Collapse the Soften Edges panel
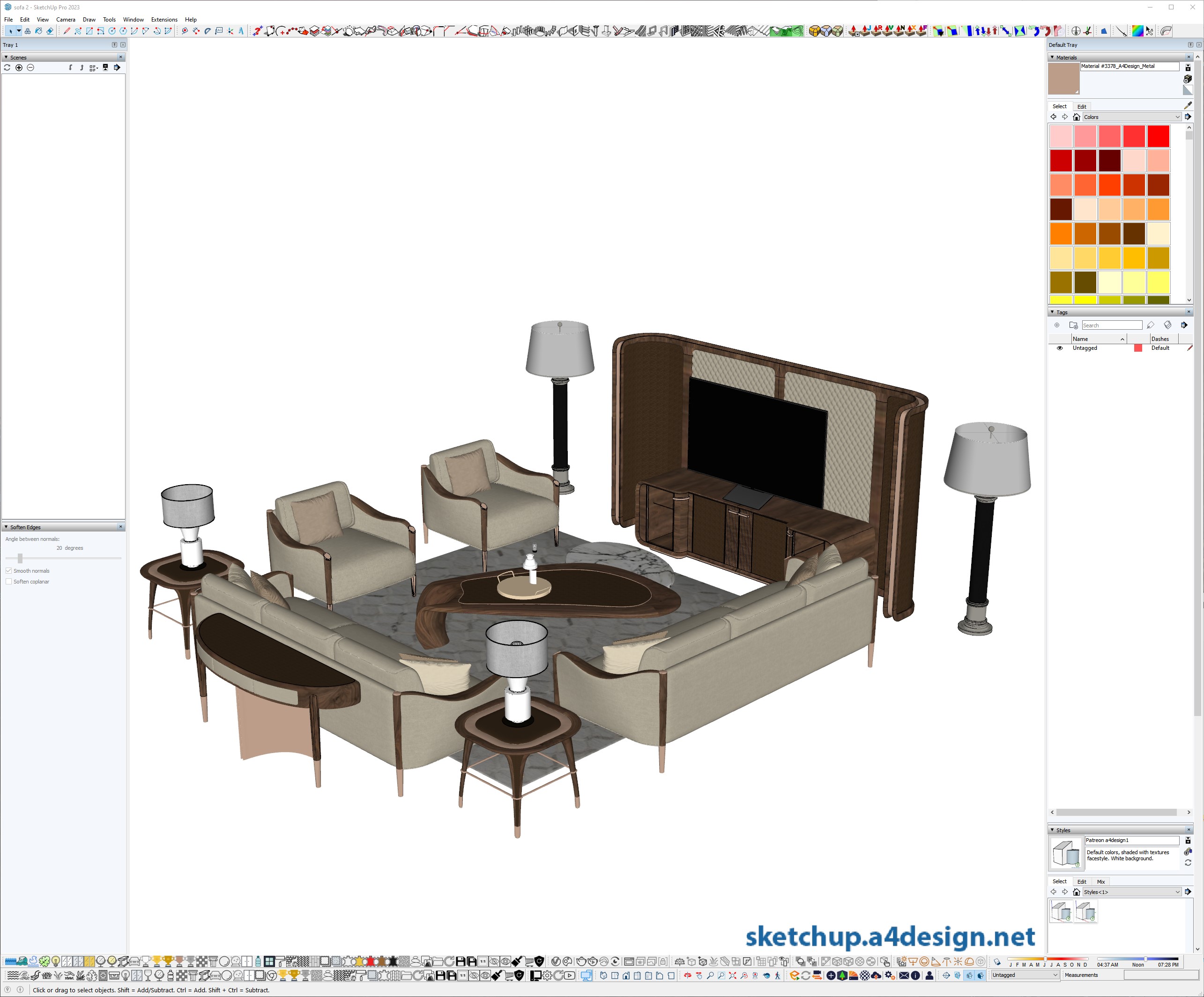 [x=6, y=527]
